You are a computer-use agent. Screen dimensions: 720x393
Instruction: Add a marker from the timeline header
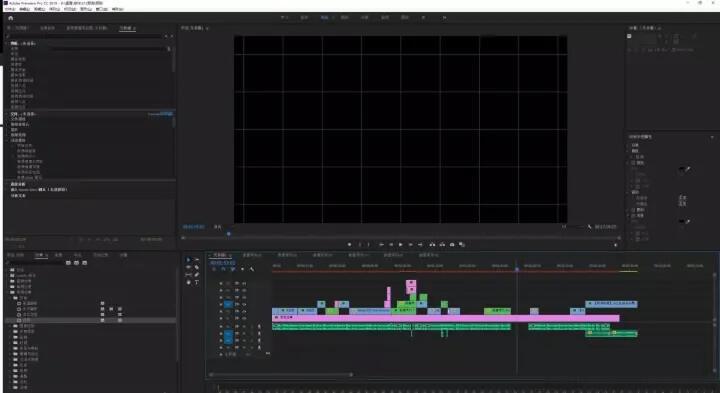[x=242, y=269]
